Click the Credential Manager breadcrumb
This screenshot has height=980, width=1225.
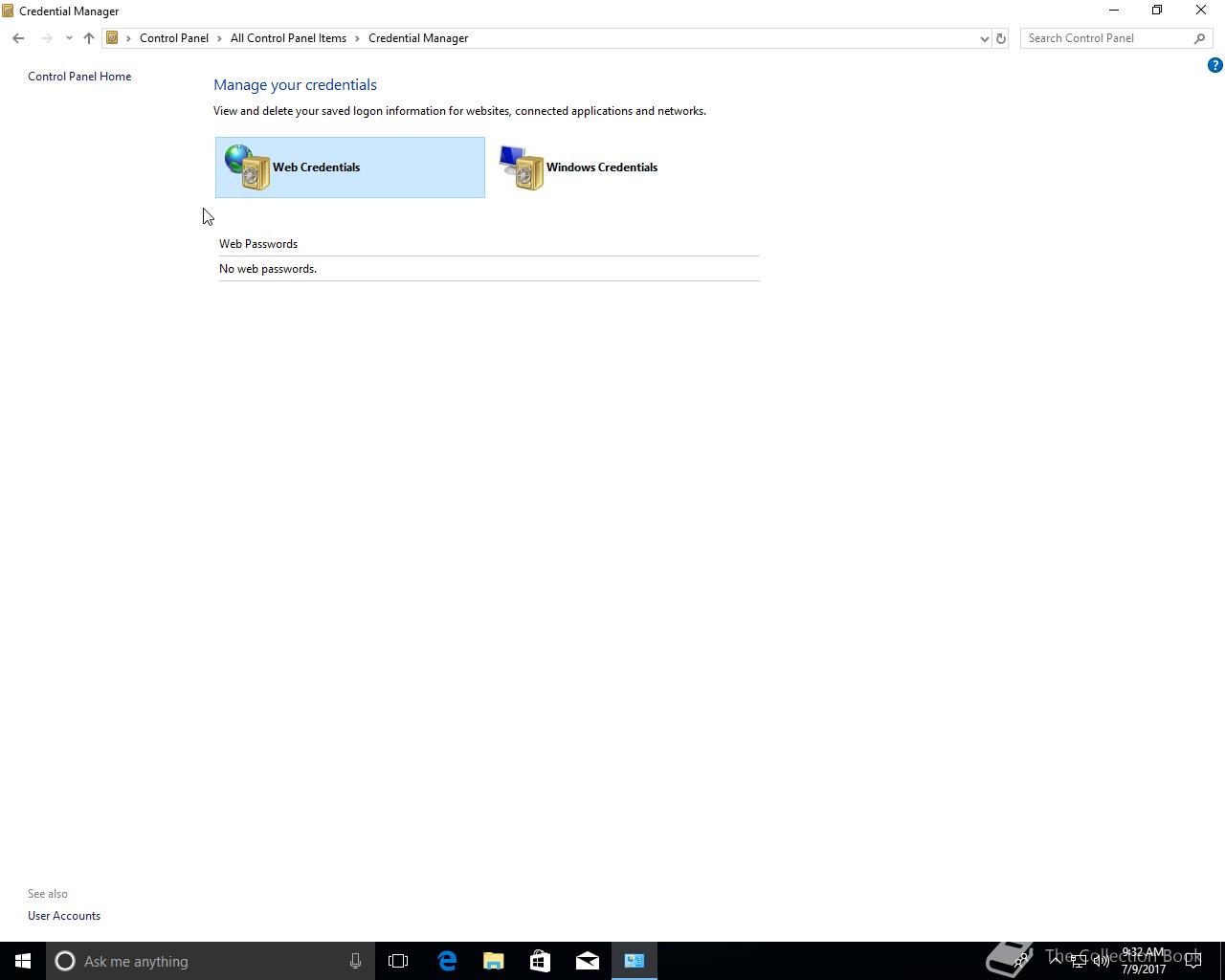tap(418, 38)
